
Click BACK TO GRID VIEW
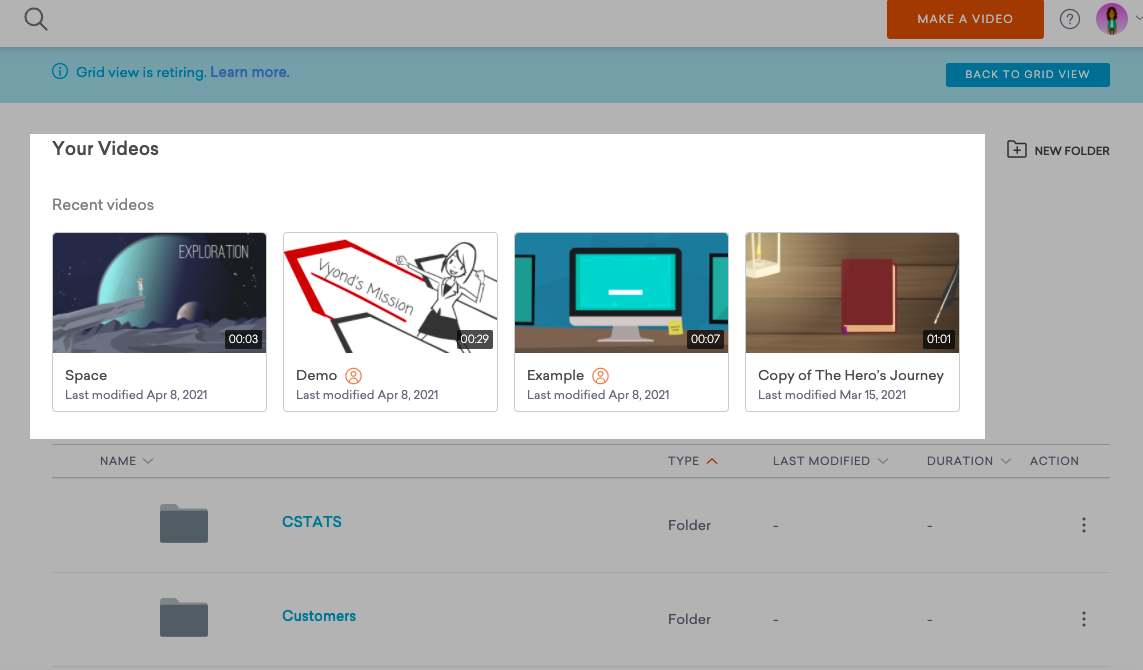pyautogui.click(x=1027, y=74)
